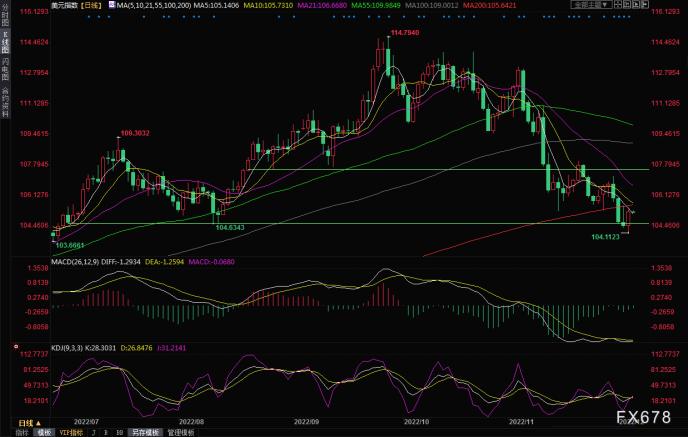Screen dimensions: 688x437
Task: Click the 109.3032 peak price label
Action: tap(135, 133)
